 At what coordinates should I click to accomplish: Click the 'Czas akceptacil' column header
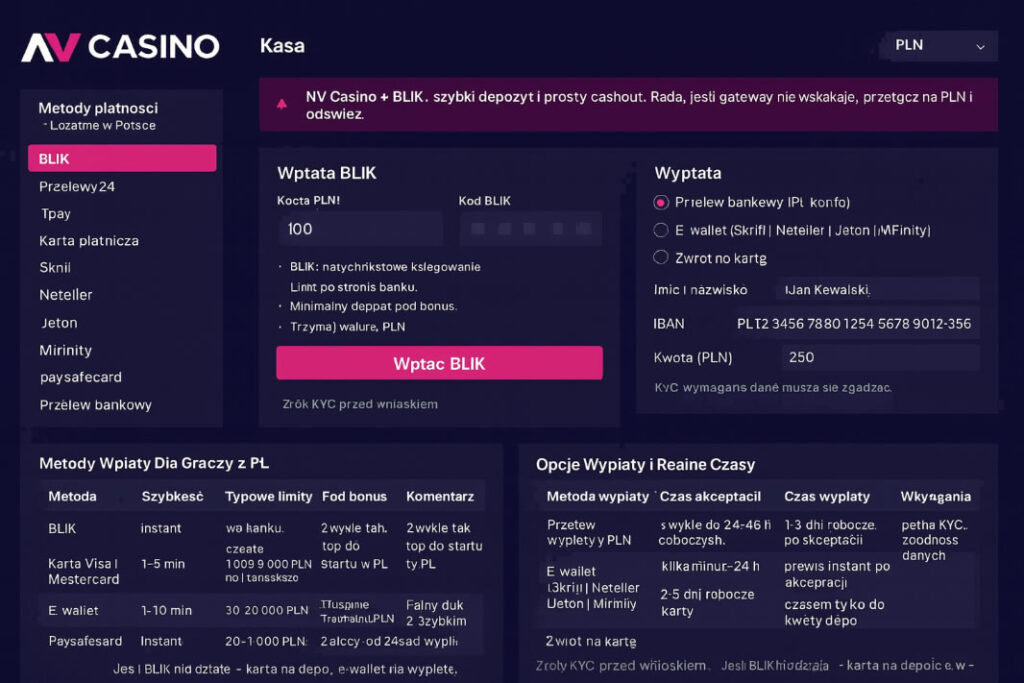click(x=710, y=496)
